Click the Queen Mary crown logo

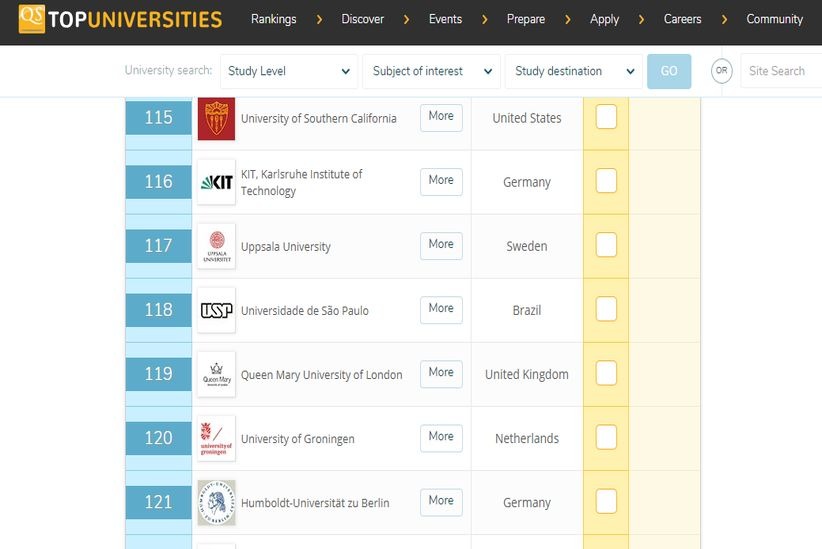point(216,374)
